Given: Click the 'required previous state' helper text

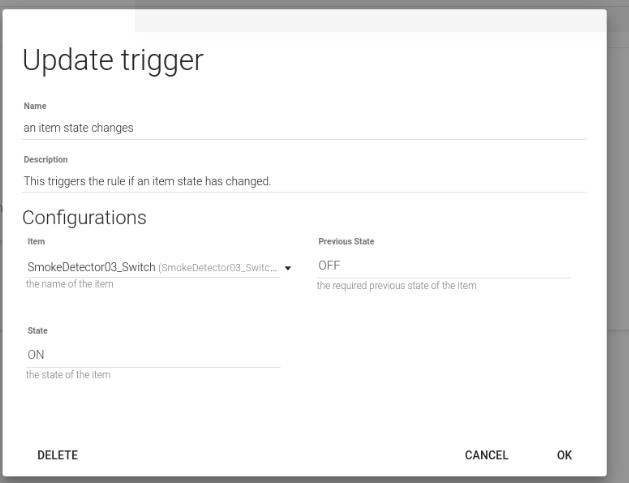Looking at the screenshot, I should tap(396, 286).
